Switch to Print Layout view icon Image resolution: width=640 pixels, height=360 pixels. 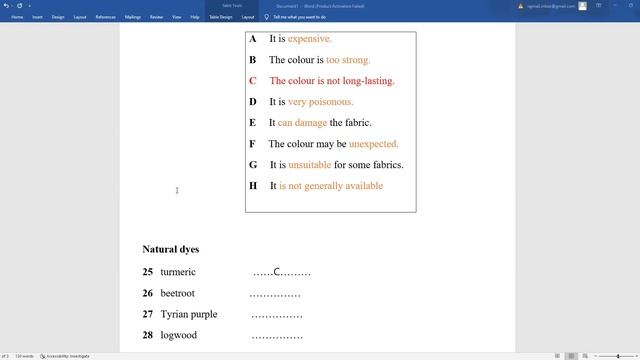click(x=571, y=356)
